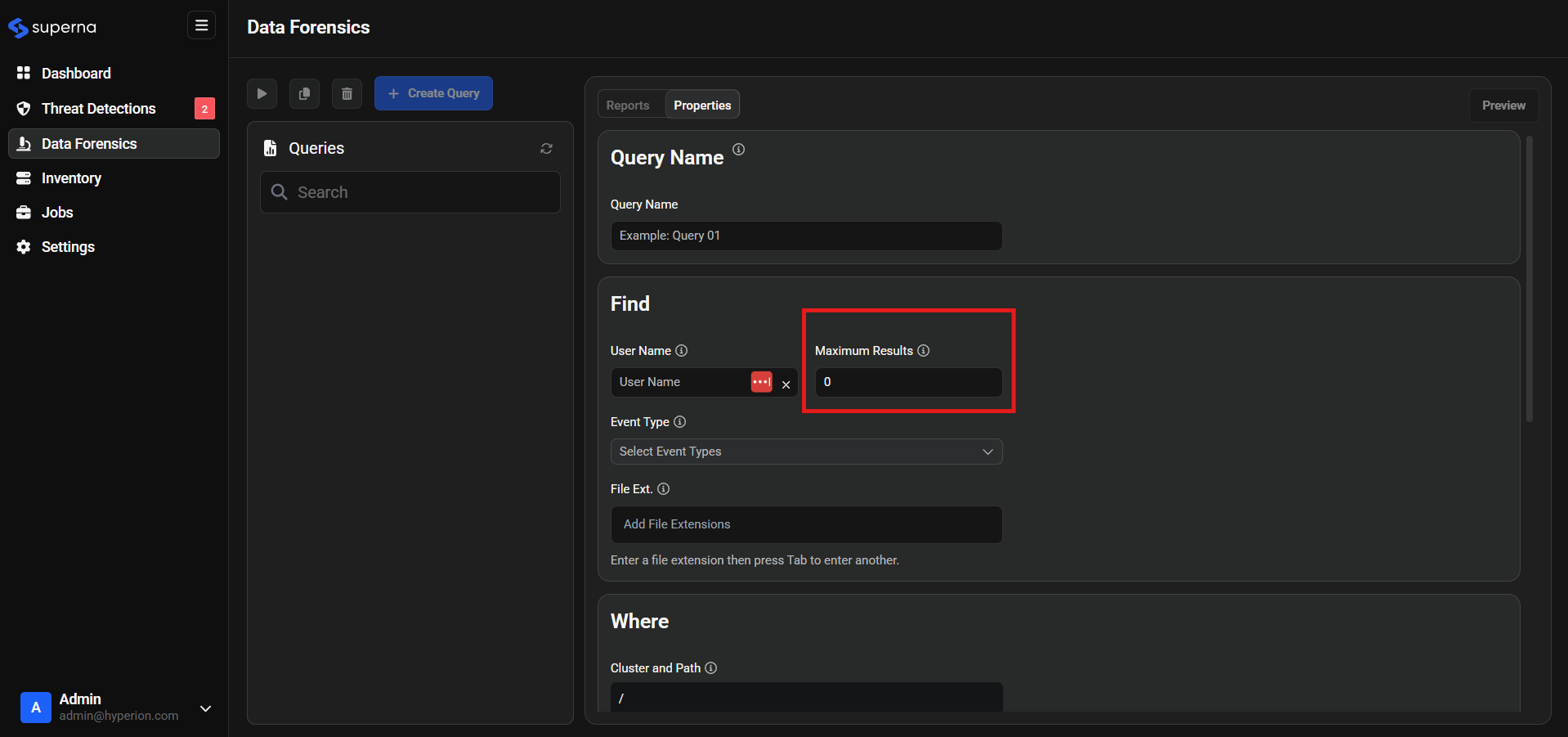Click the Preview button
This screenshot has width=1568, height=737.
tap(1503, 106)
